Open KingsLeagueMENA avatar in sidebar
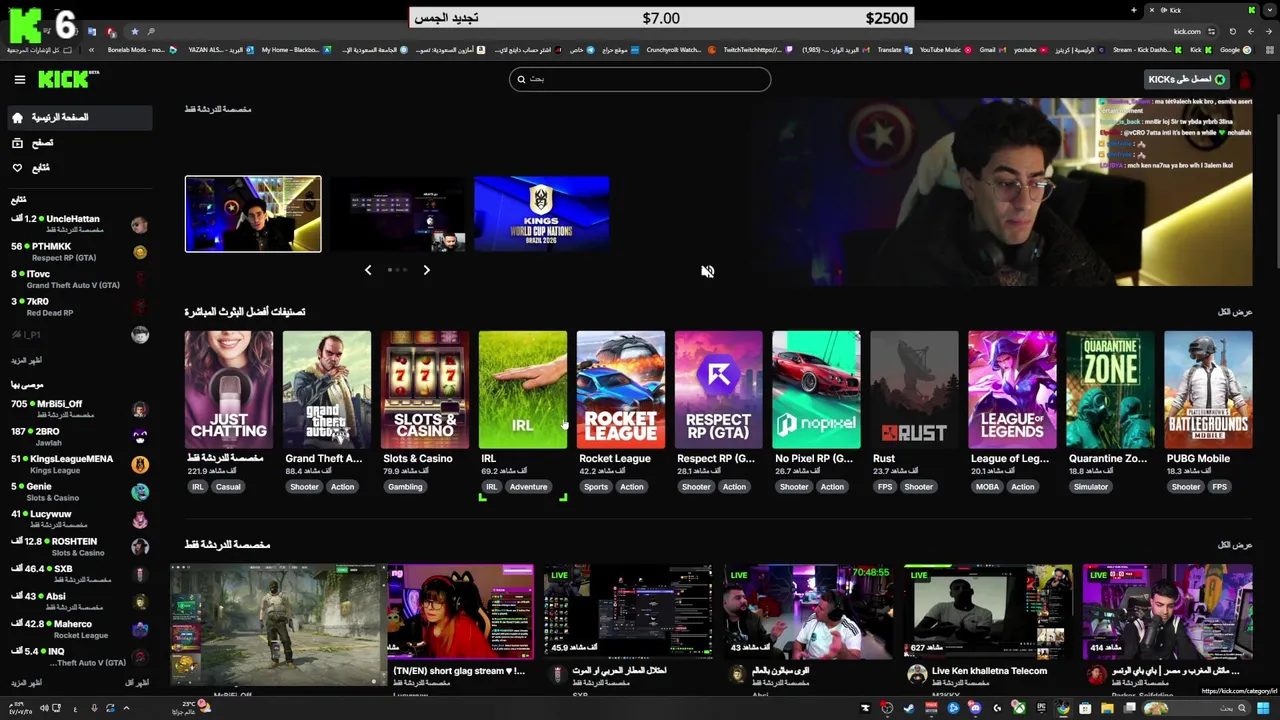Image resolution: width=1280 pixels, height=720 pixels. (x=140, y=464)
